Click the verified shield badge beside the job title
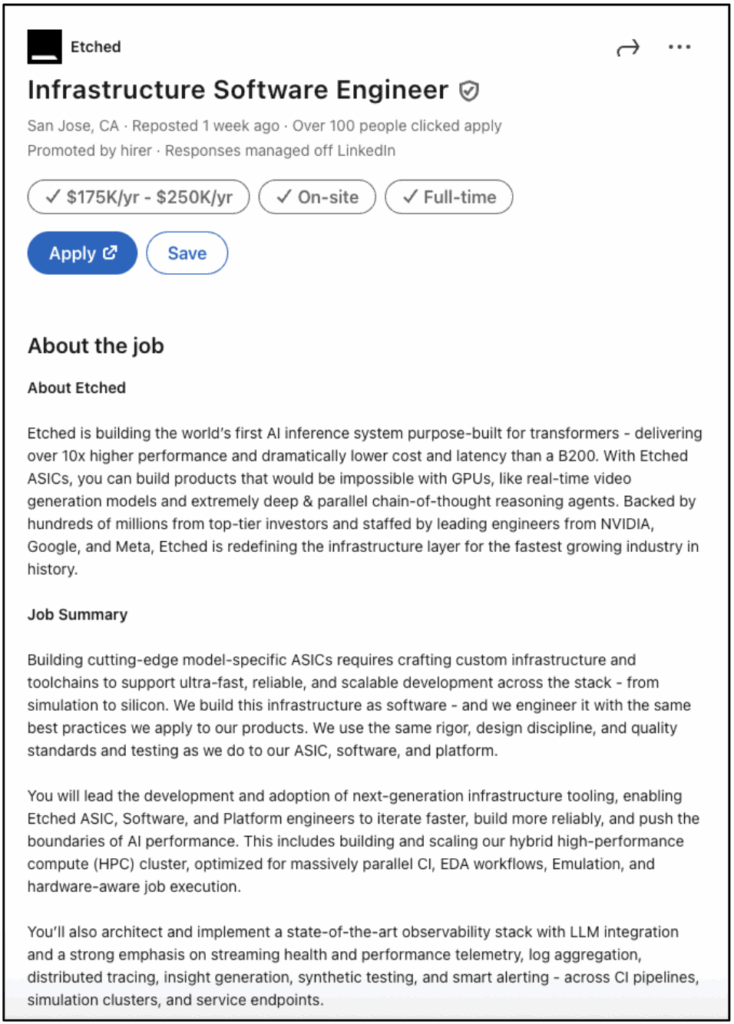The height and width of the screenshot is (1024, 734). [x=469, y=91]
